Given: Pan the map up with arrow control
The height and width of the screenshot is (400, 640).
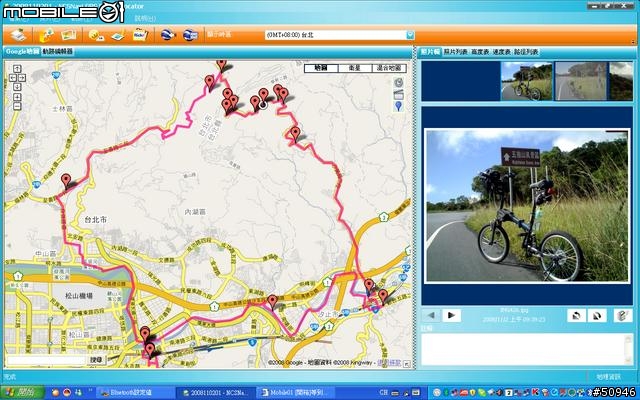Looking at the screenshot, I should point(17,69).
